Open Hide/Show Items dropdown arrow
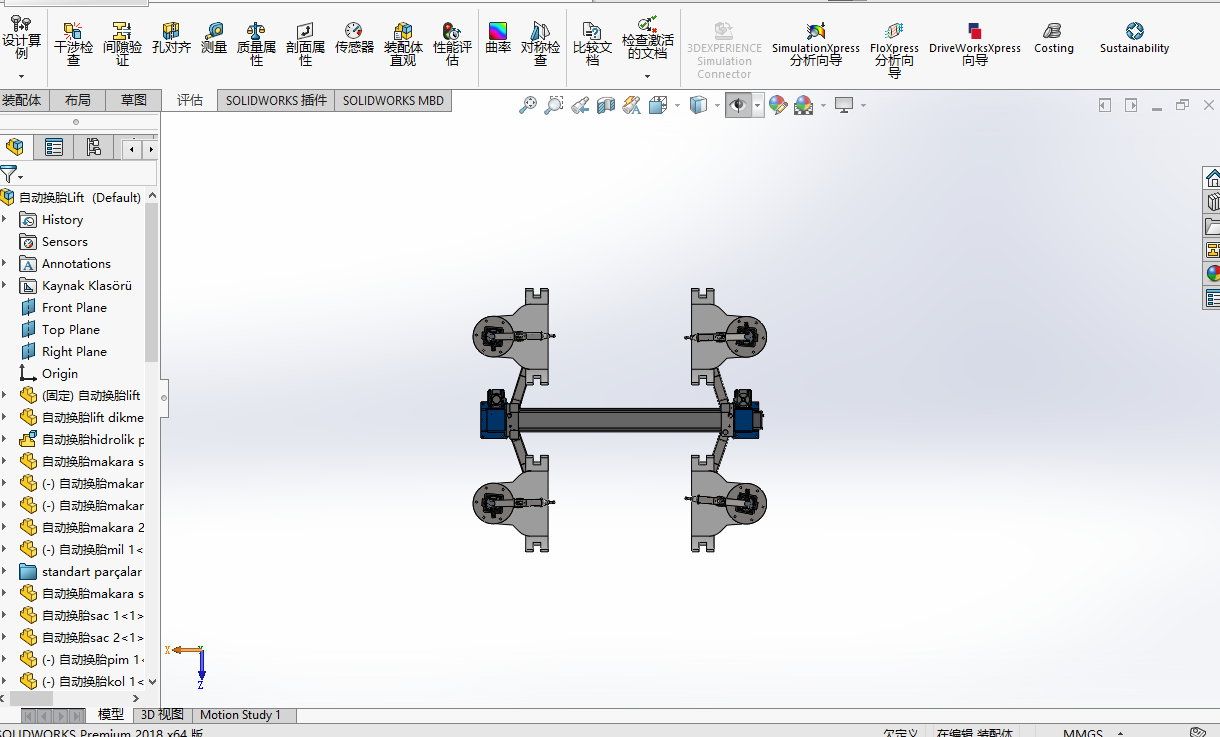 tap(758, 105)
